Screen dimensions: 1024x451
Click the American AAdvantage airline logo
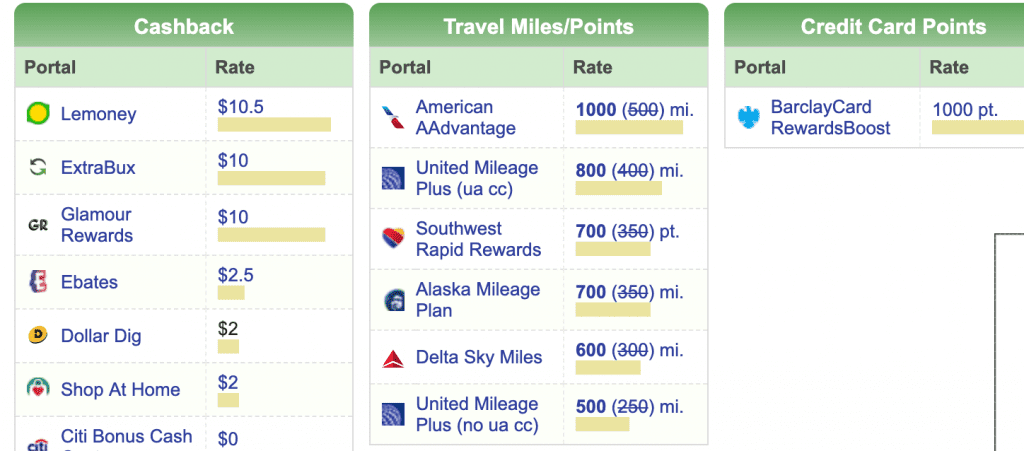click(392, 117)
